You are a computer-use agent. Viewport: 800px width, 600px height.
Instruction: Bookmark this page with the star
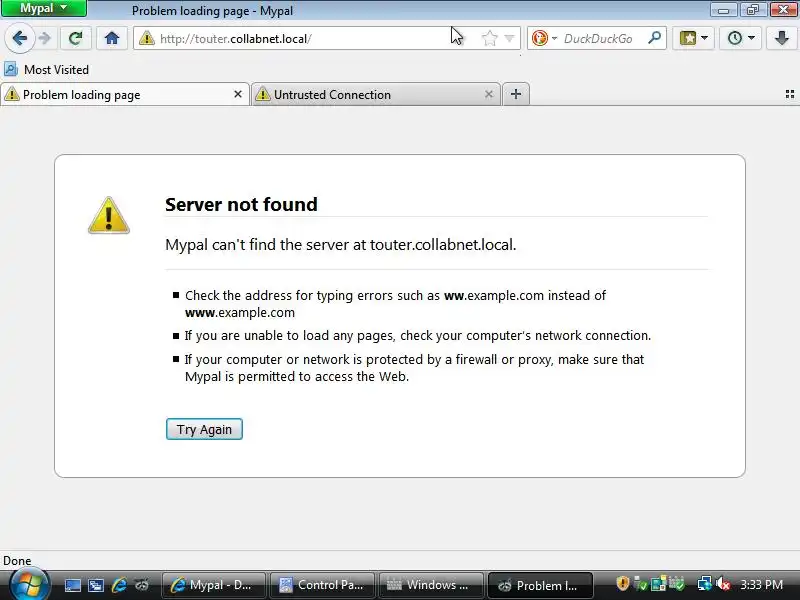pos(489,38)
